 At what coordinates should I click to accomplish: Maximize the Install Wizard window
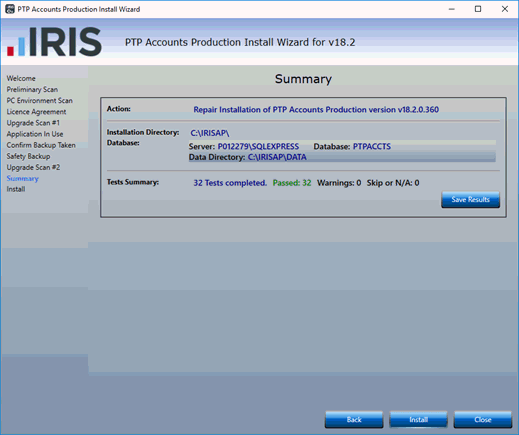coord(478,9)
